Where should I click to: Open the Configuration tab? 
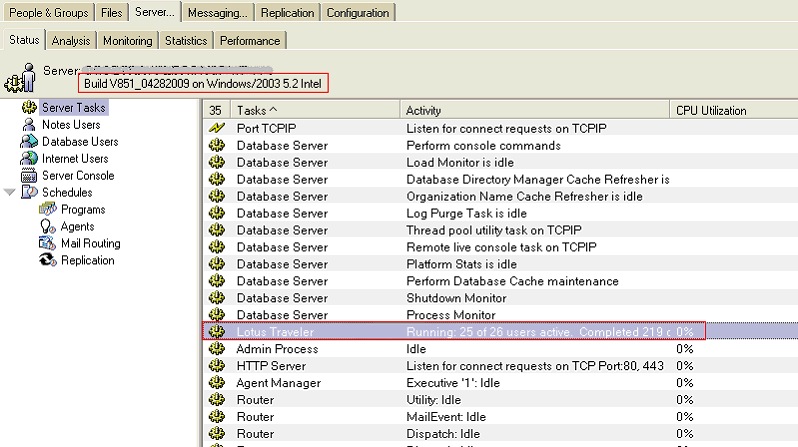[358, 12]
